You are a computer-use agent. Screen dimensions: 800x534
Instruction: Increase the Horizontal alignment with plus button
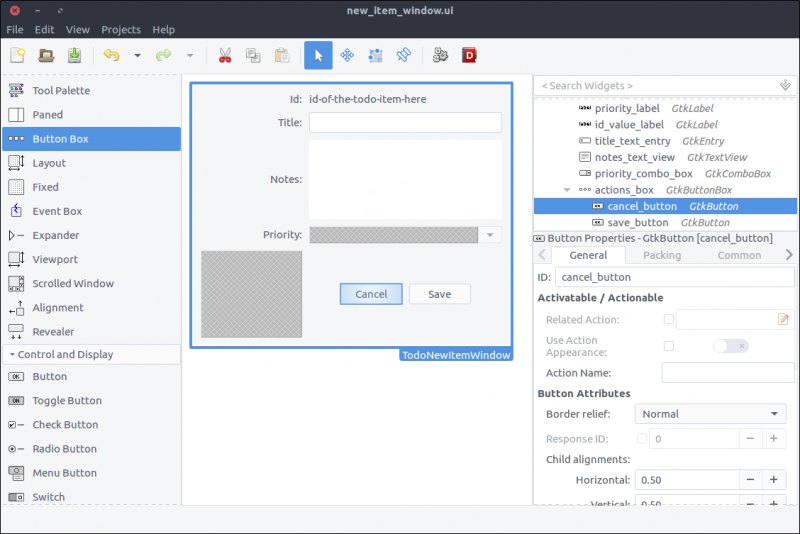(x=773, y=480)
